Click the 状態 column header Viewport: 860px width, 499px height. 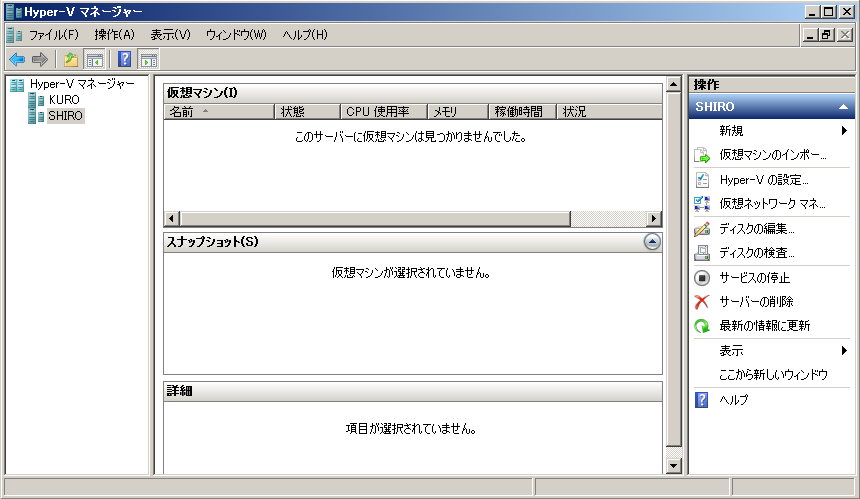pyautogui.click(x=308, y=112)
